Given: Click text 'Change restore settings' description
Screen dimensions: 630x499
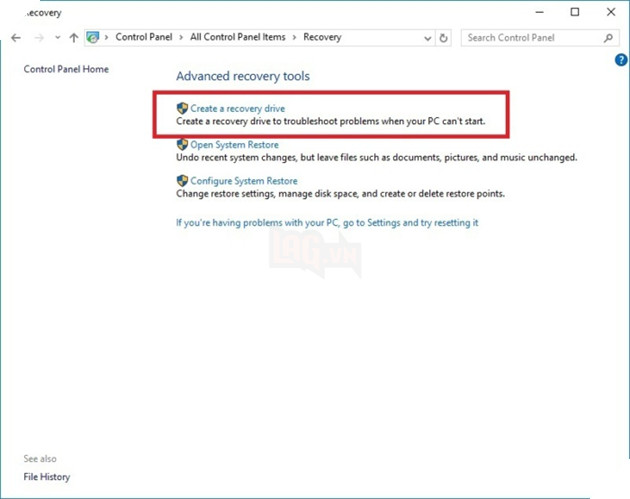Looking at the screenshot, I should click(x=340, y=194).
